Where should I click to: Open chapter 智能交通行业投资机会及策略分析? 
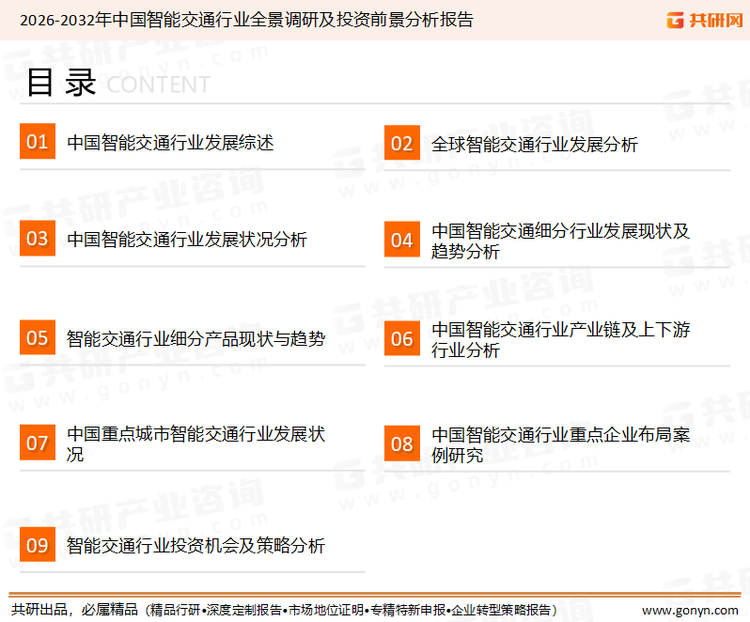pos(196,545)
